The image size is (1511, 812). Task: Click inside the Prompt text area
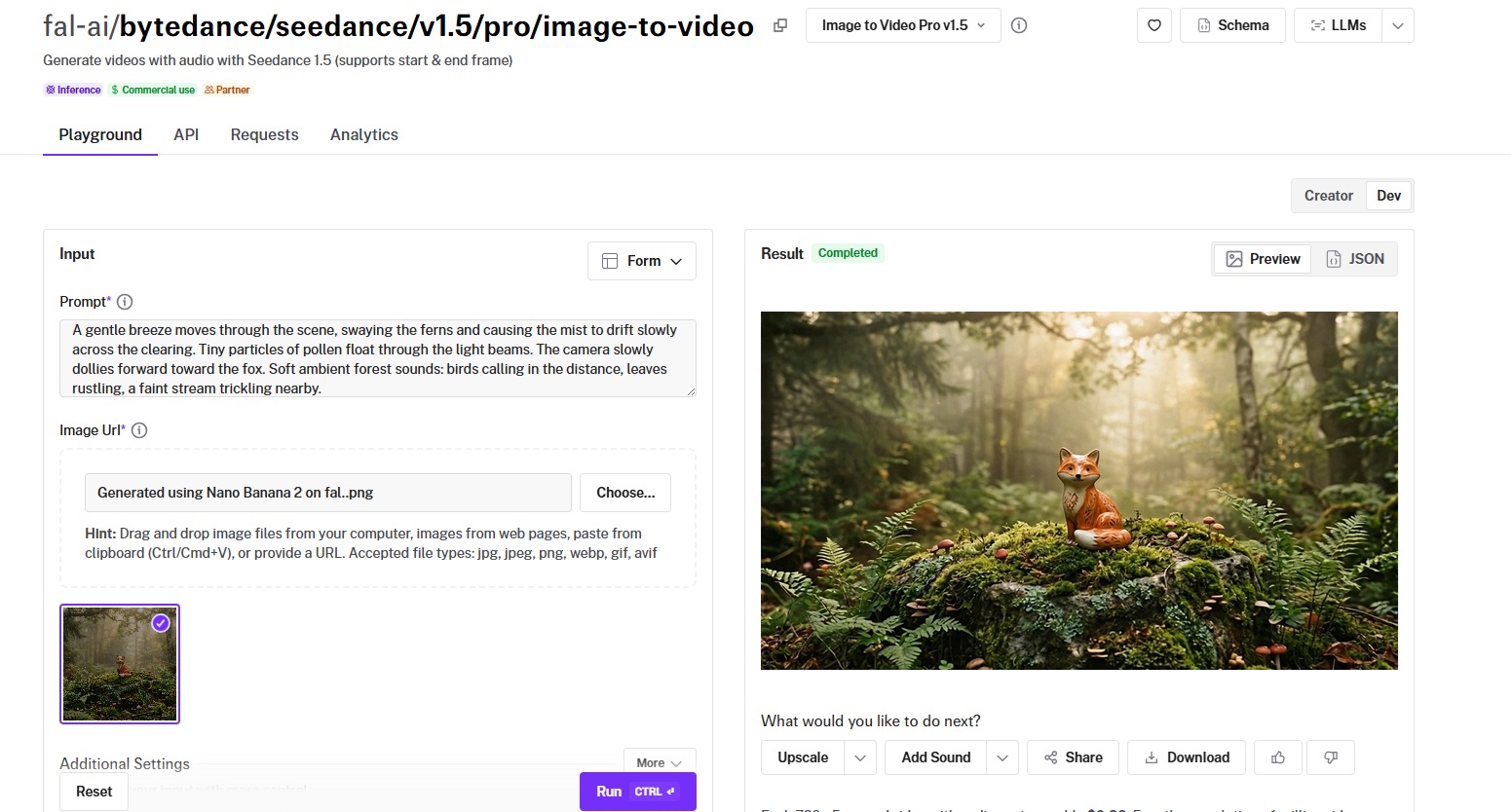pyautogui.click(x=377, y=358)
